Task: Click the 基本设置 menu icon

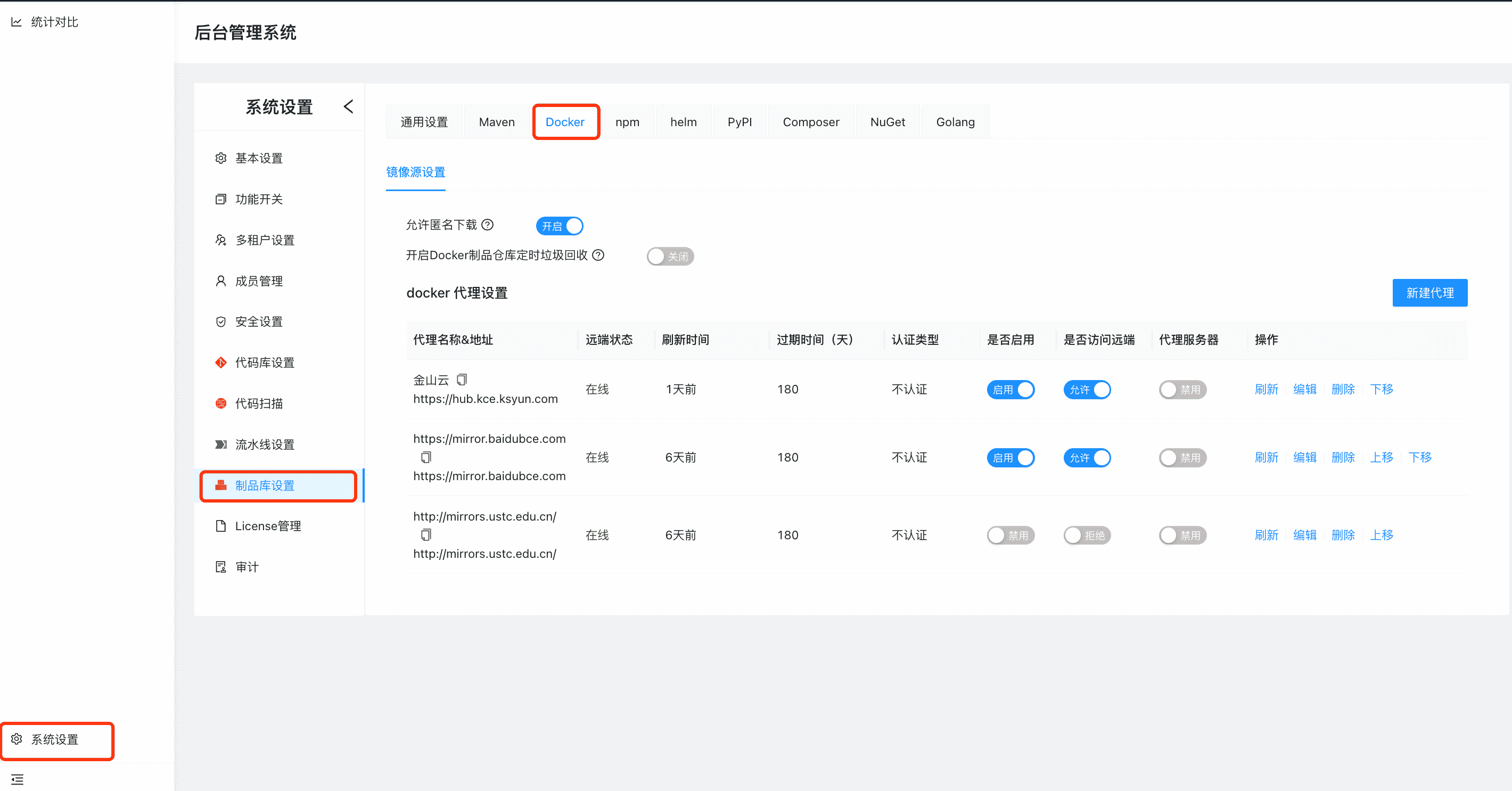Action: [x=221, y=158]
